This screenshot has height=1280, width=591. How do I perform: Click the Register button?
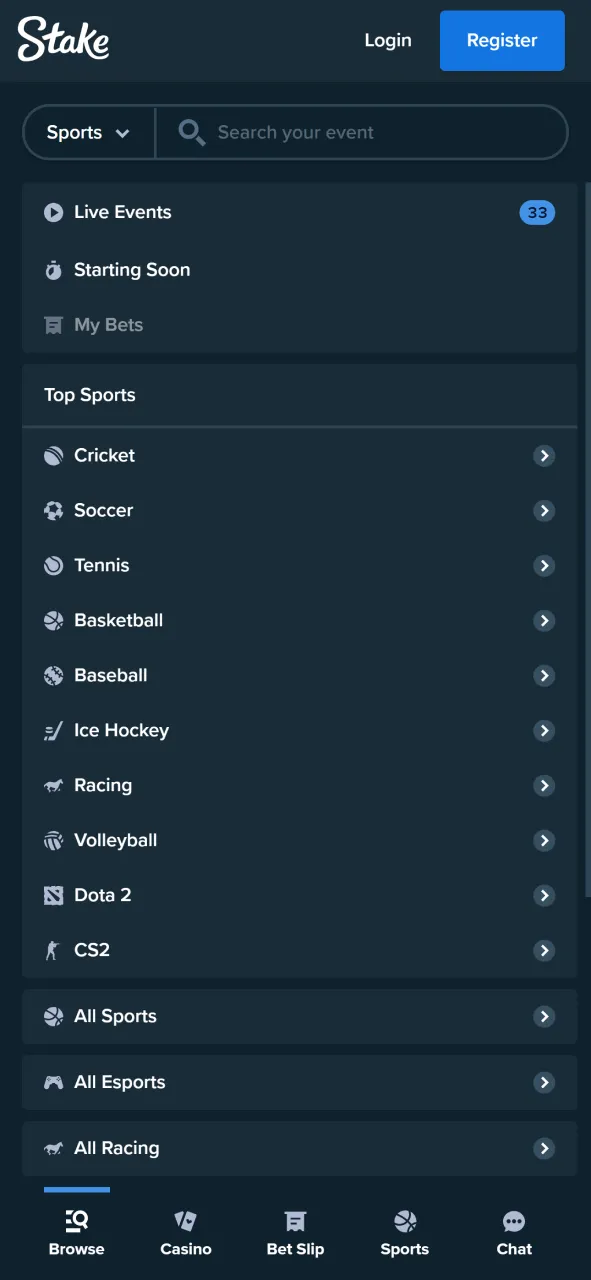coord(502,40)
